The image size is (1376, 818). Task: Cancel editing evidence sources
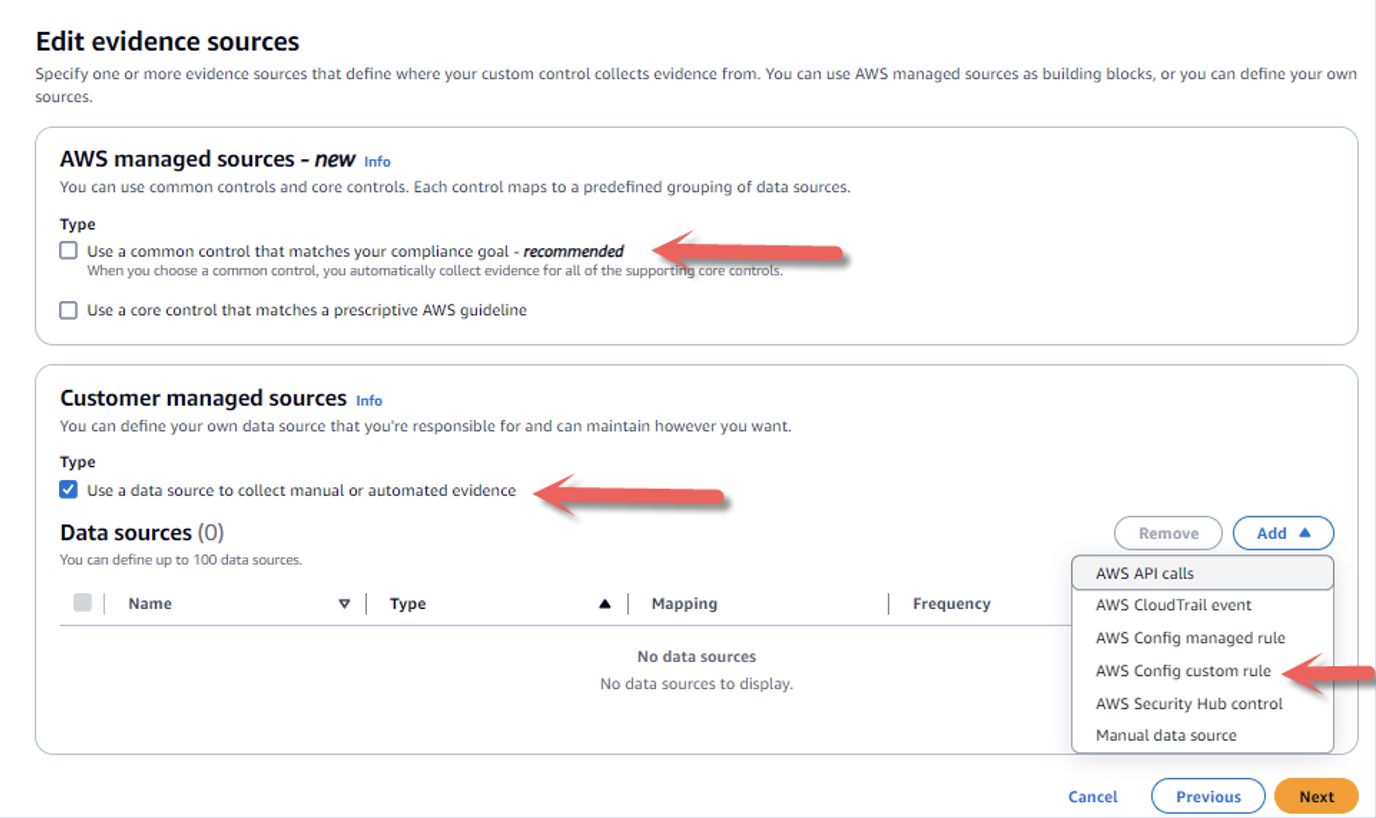coord(1092,796)
